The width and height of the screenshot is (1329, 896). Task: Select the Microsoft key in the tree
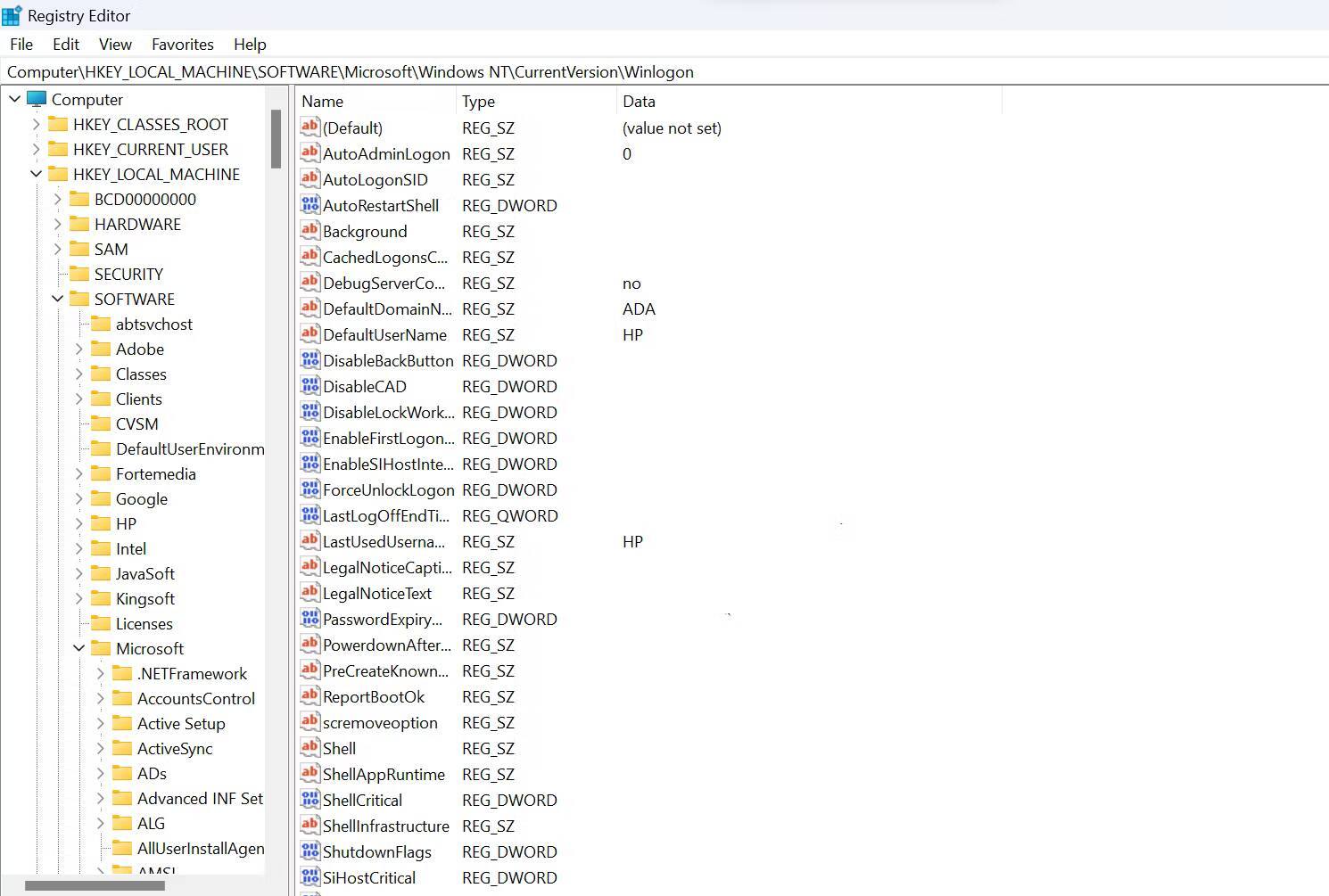[150, 648]
